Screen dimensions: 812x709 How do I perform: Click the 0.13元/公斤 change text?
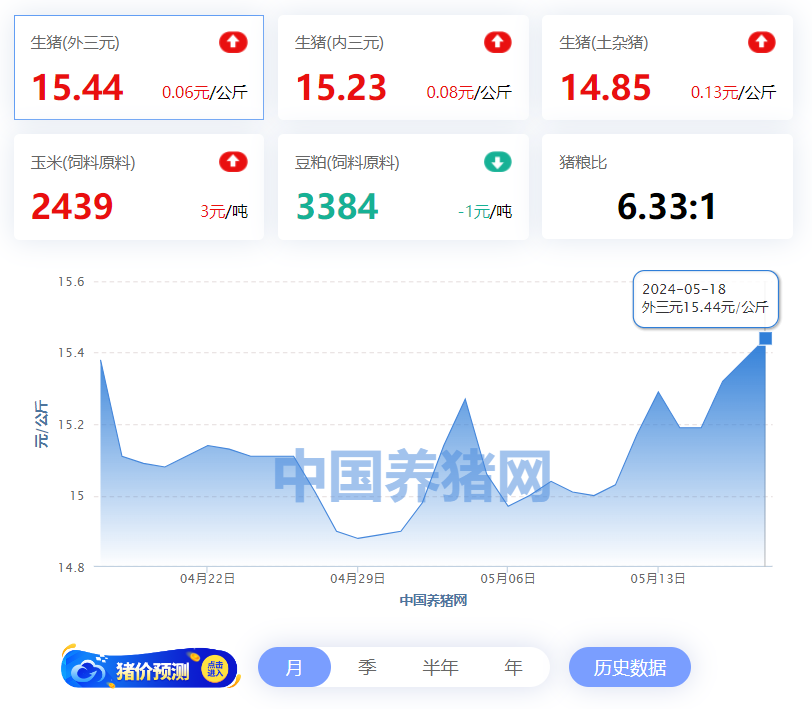733,93
